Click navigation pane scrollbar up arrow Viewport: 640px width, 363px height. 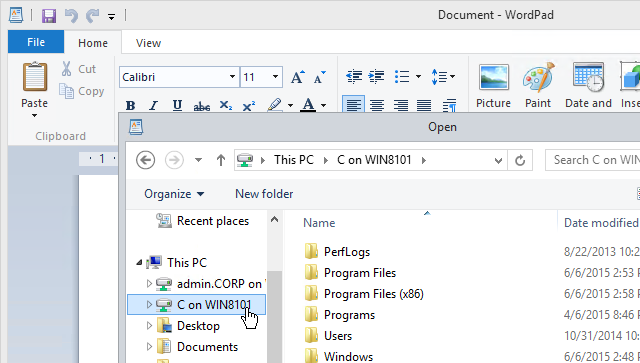(x=275, y=220)
